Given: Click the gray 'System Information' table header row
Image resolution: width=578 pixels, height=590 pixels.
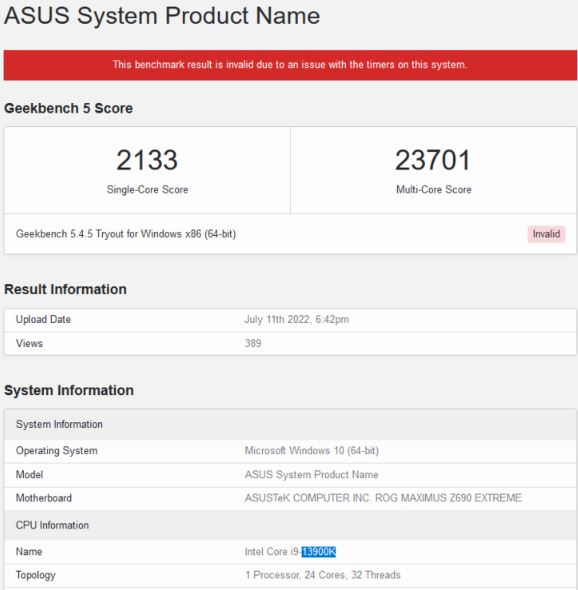Looking at the screenshot, I should (290, 424).
